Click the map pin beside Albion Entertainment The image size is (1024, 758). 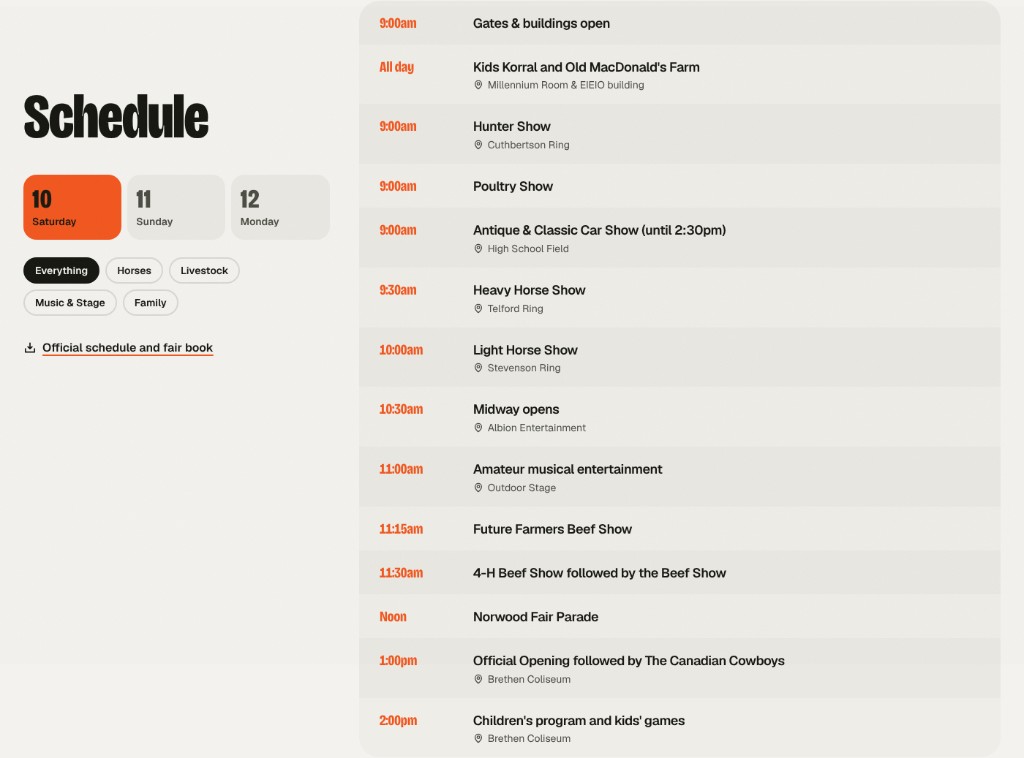pyautogui.click(x=478, y=428)
